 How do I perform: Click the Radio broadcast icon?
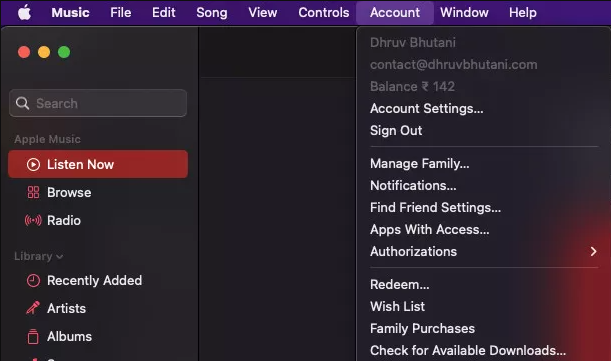tap(33, 220)
